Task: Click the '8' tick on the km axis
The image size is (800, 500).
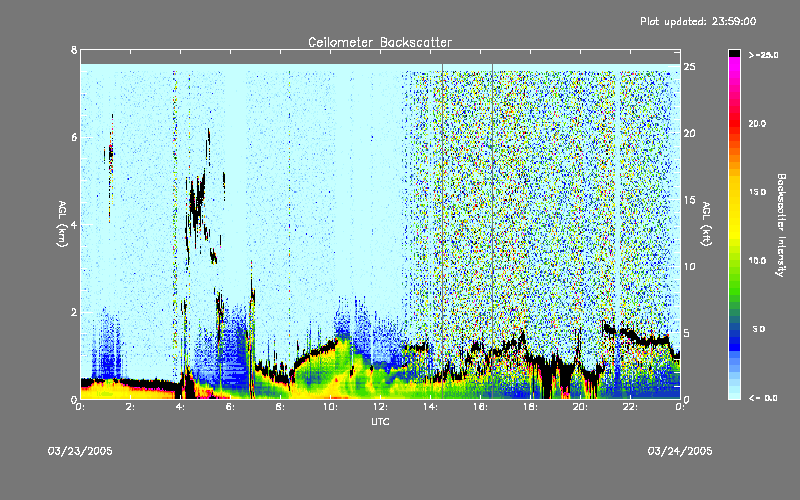Action: [x=74, y=50]
